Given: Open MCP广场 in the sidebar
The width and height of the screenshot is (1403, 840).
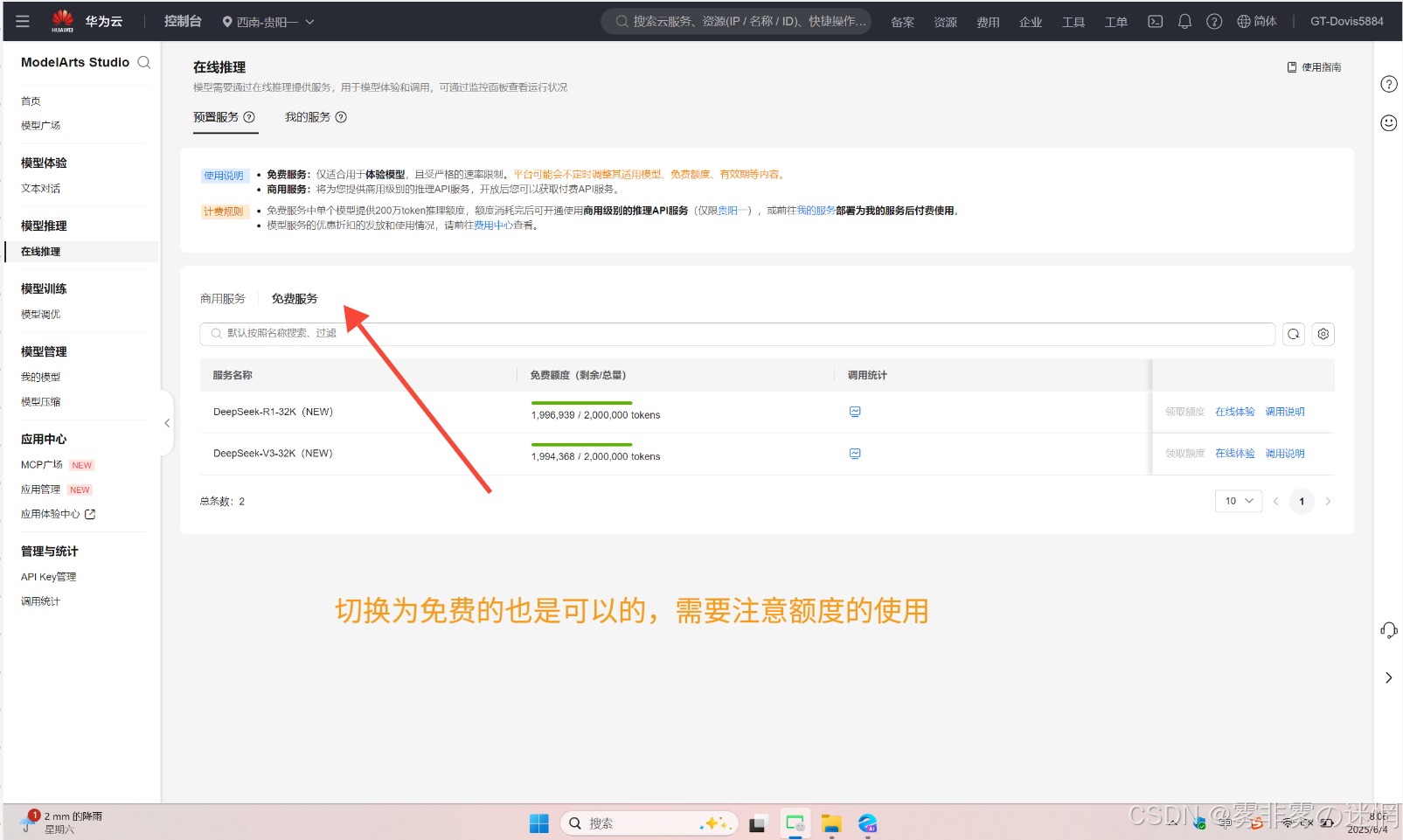Looking at the screenshot, I should [42, 465].
